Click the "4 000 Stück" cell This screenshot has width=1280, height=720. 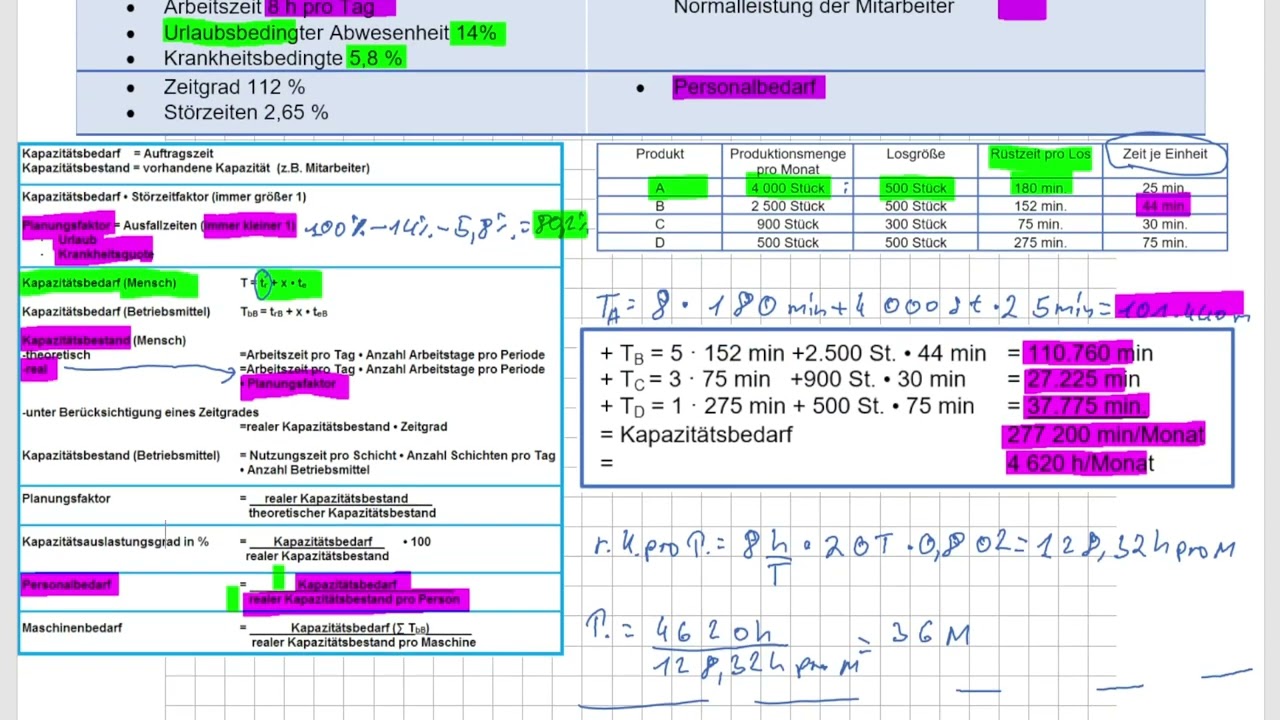point(788,188)
